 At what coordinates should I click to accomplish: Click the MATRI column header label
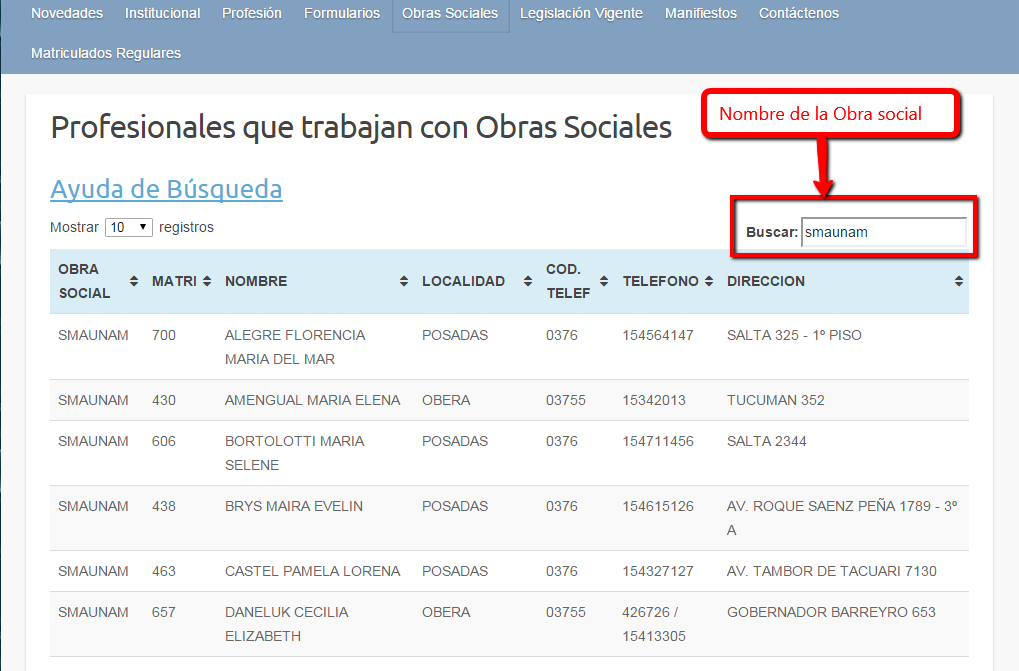pos(174,281)
